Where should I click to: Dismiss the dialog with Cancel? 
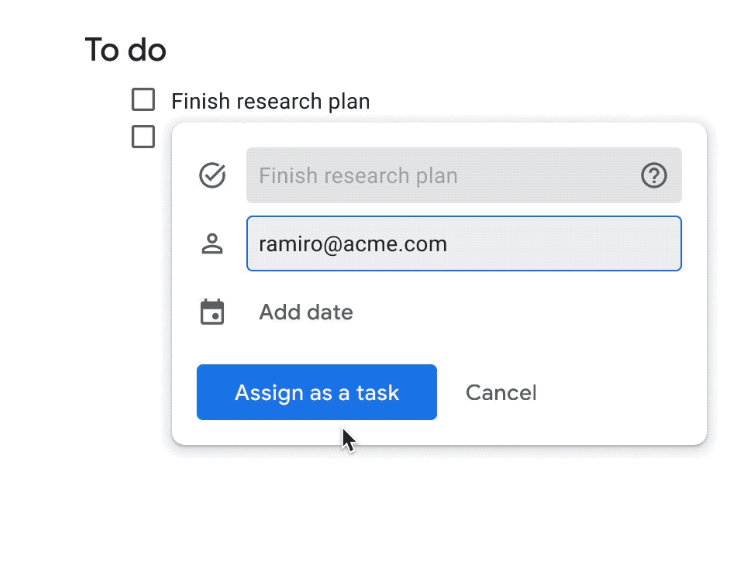tap(501, 392)
